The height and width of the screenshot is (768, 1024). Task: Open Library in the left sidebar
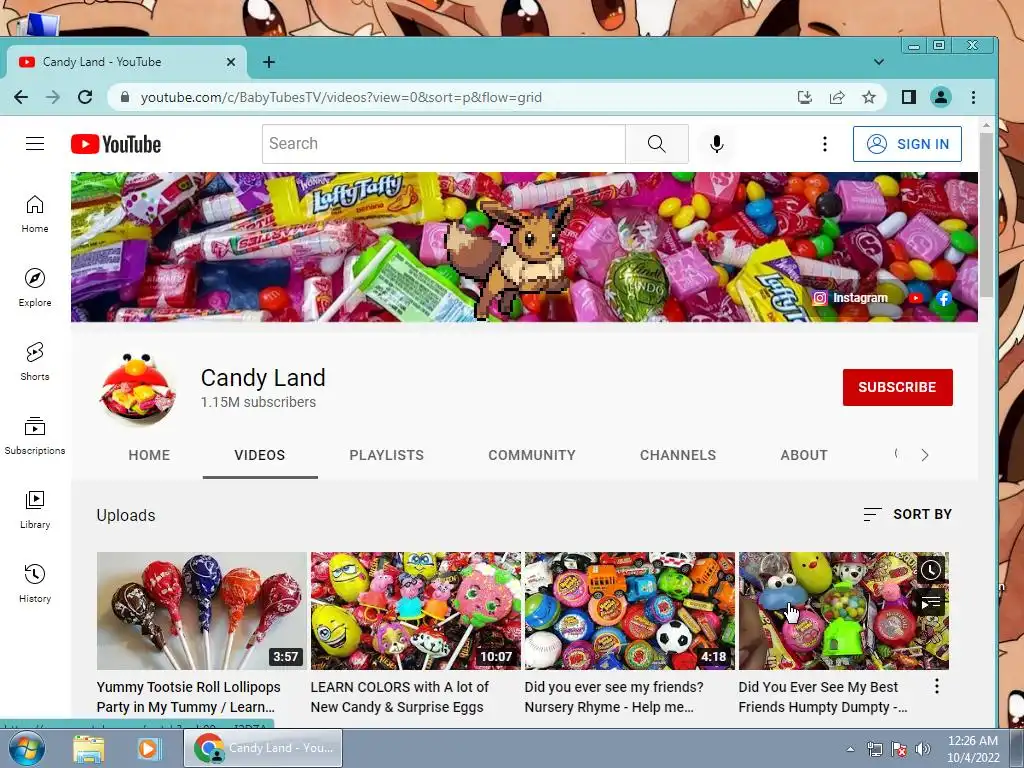click(35, 510)
